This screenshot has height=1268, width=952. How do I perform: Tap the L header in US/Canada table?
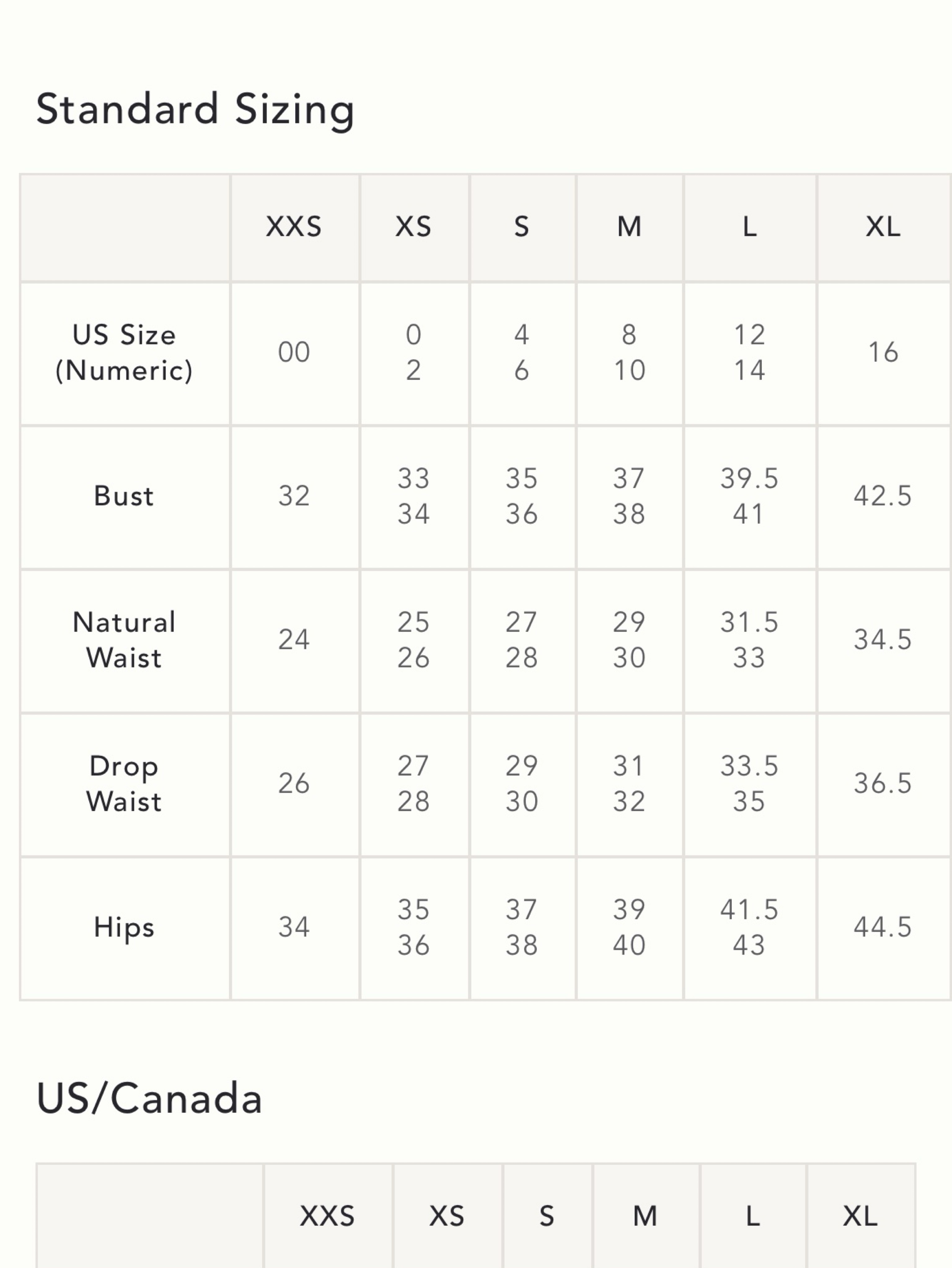tap(753, 1216)
